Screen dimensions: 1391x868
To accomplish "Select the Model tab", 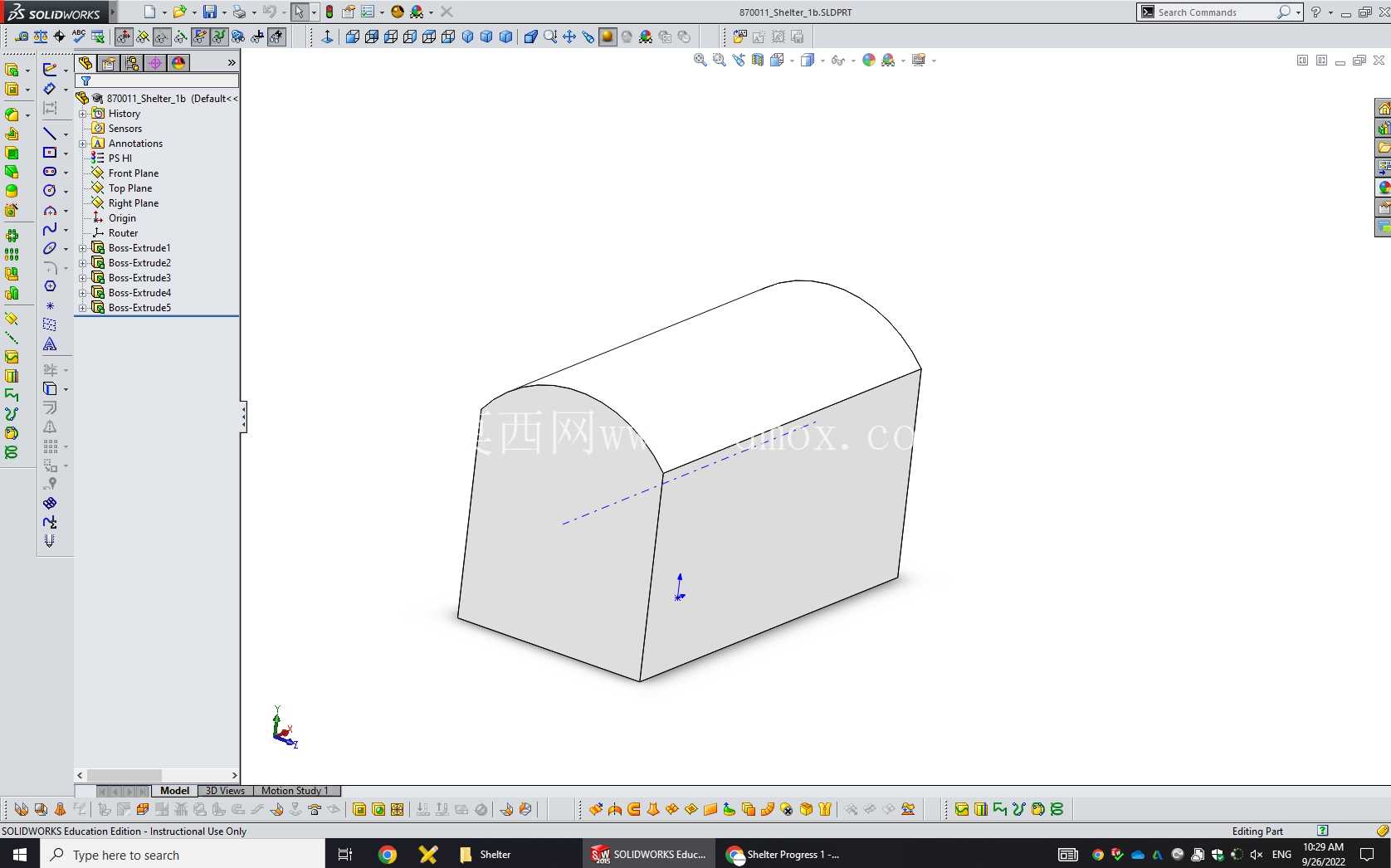I will point(174,791).
